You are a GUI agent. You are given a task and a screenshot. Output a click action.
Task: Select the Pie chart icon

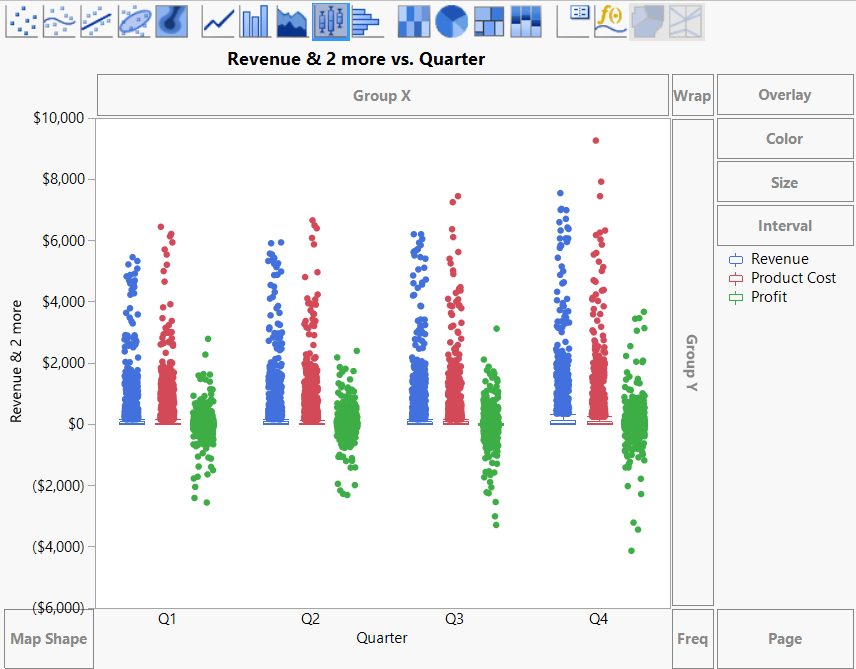[452, 21]
